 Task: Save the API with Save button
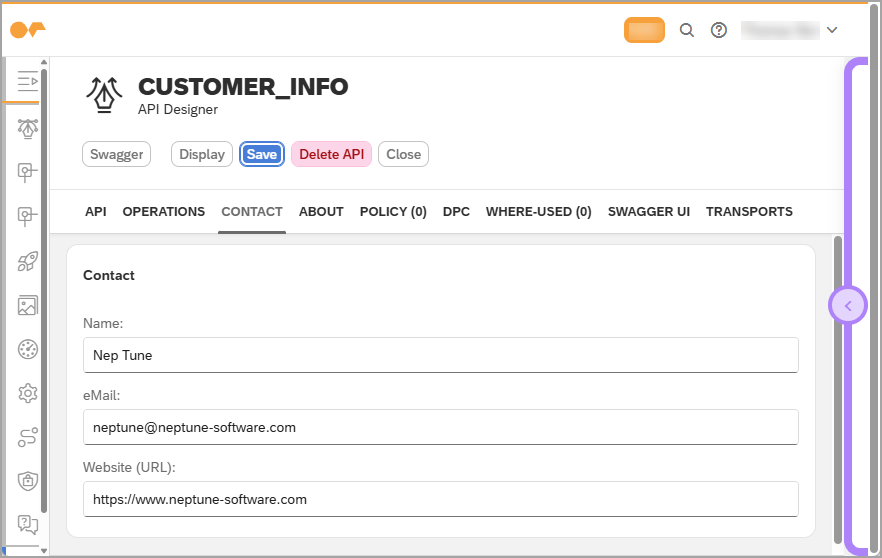pos(262,154)
